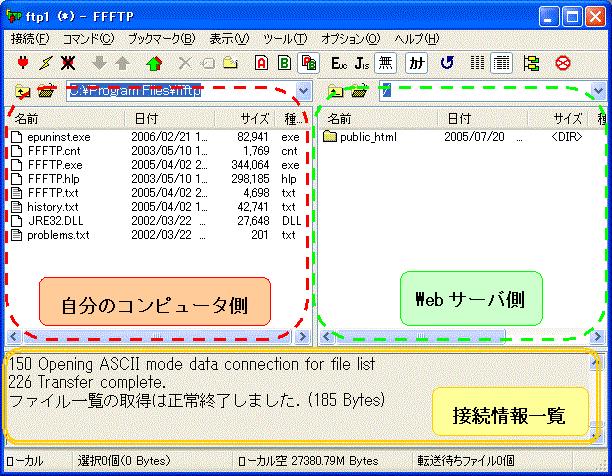This screenshot has height=476, width=612.
Task: Click the Connect plug icon
Action: click(x=23, y=63)
